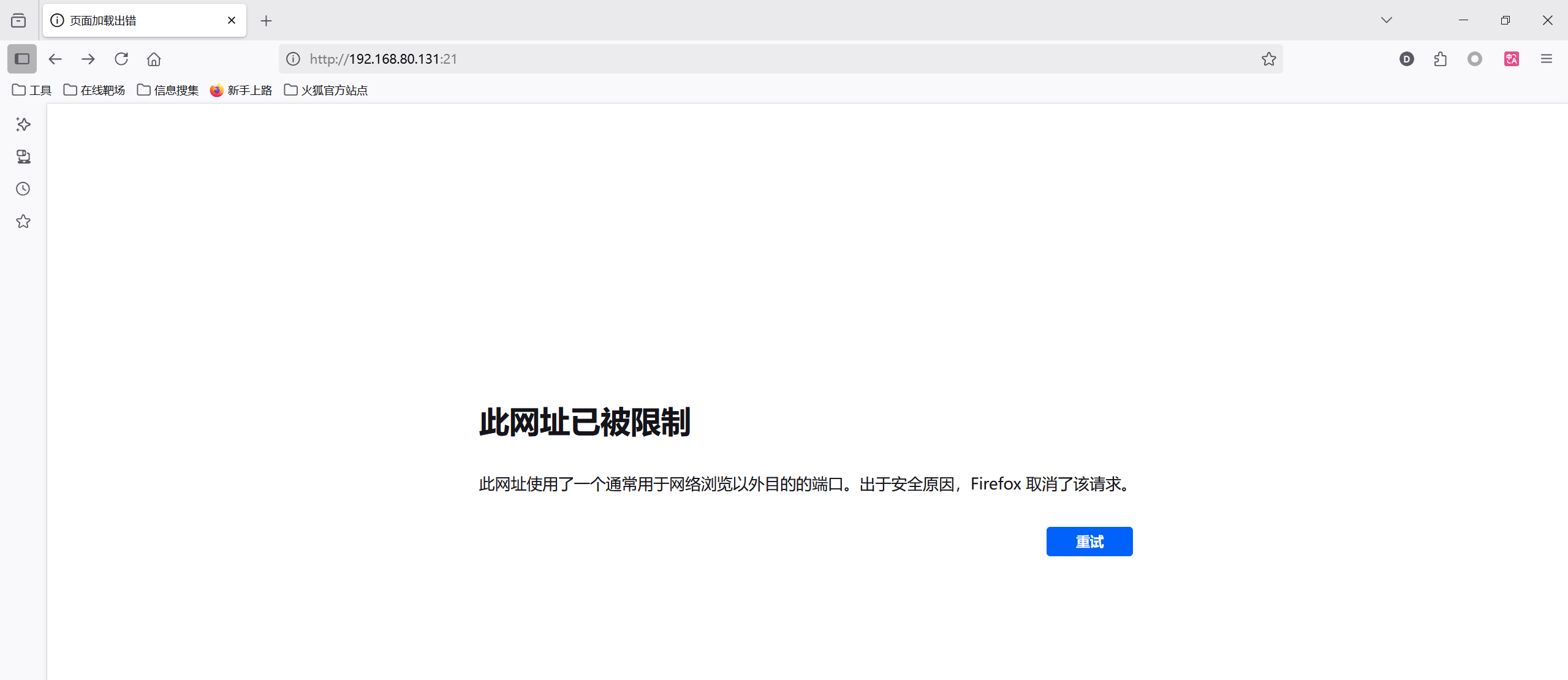The image size is (1568, 680).
Task: Open the 火狐官方站点 bookmarks folder
Action: coord(326,90)
